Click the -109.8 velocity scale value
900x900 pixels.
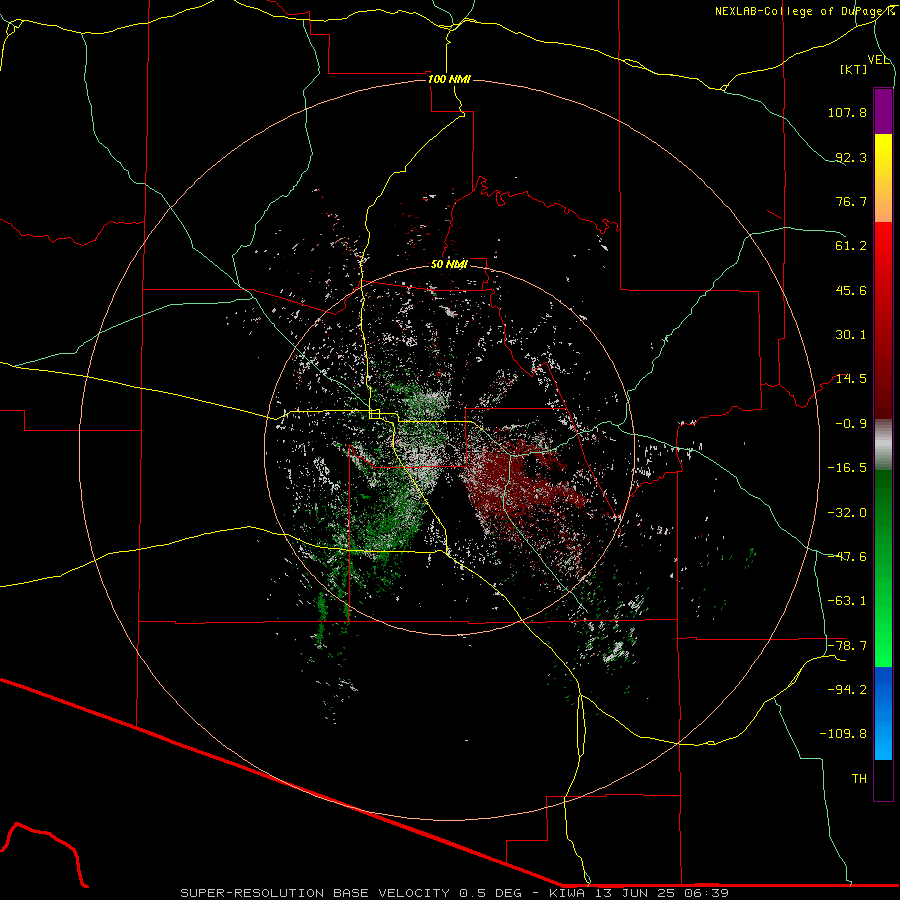pyautogui.click(x=843, y=734)
